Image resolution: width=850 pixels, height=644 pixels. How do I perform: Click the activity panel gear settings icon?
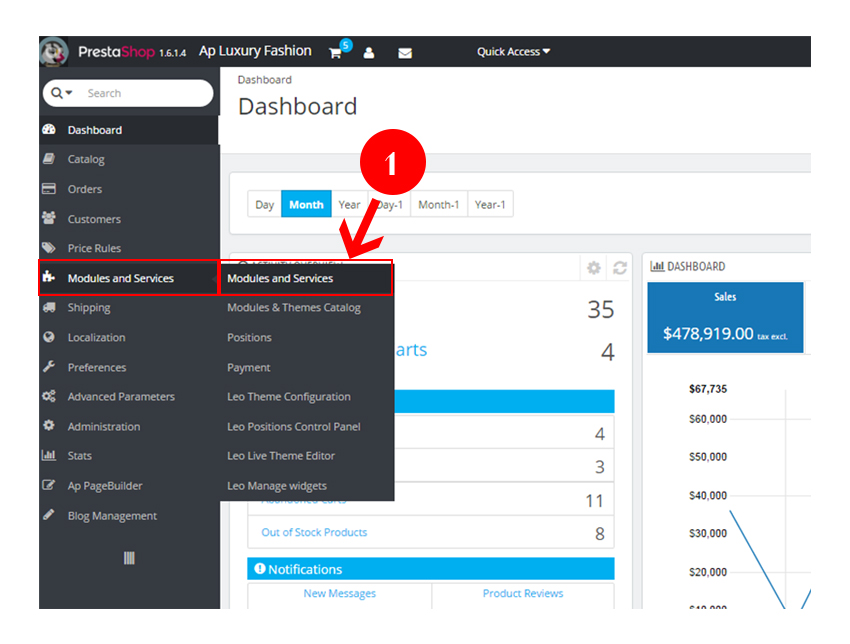tap(594, 268)
